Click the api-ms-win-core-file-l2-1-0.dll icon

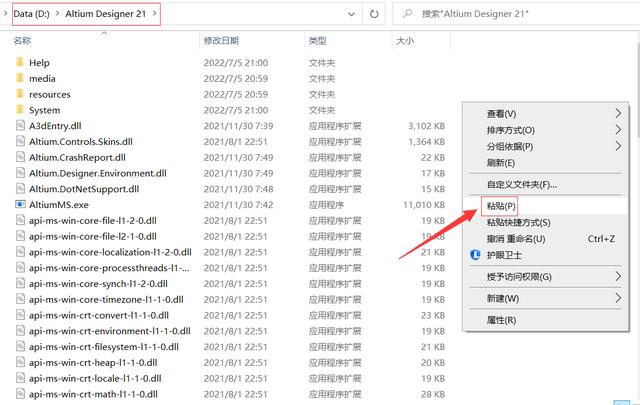pyautogui.click(x=20, y=236)
